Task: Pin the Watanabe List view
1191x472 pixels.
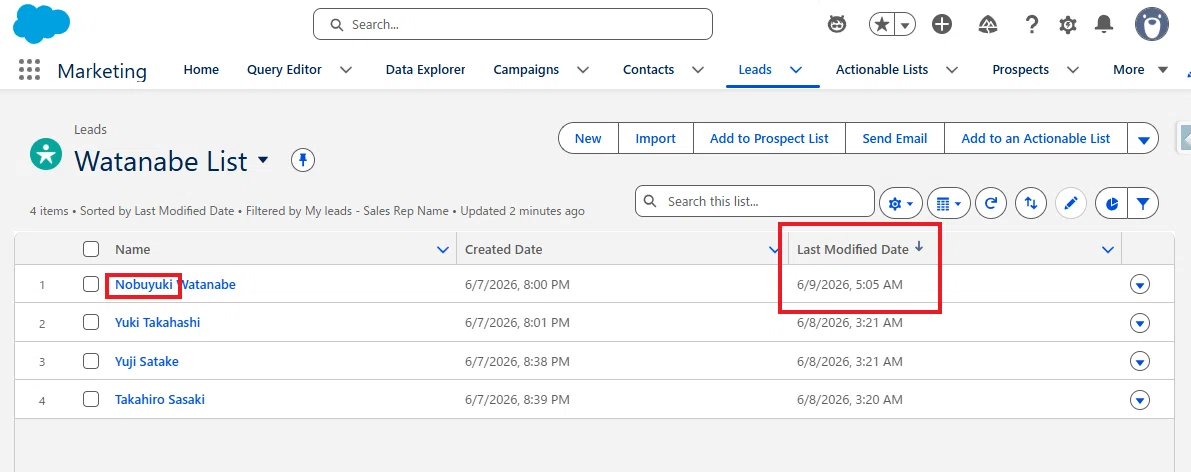Action: pos(303,160)
